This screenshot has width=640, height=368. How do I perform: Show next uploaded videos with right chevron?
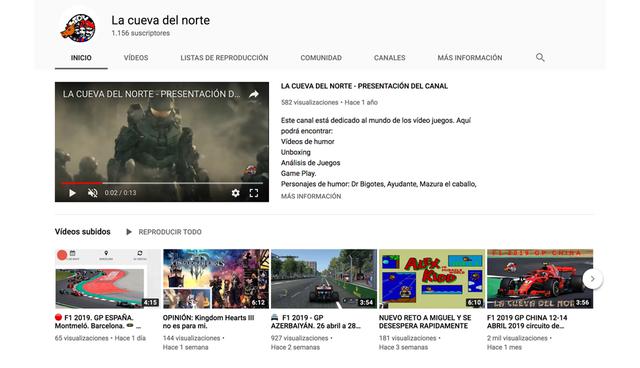coord(592,279)
